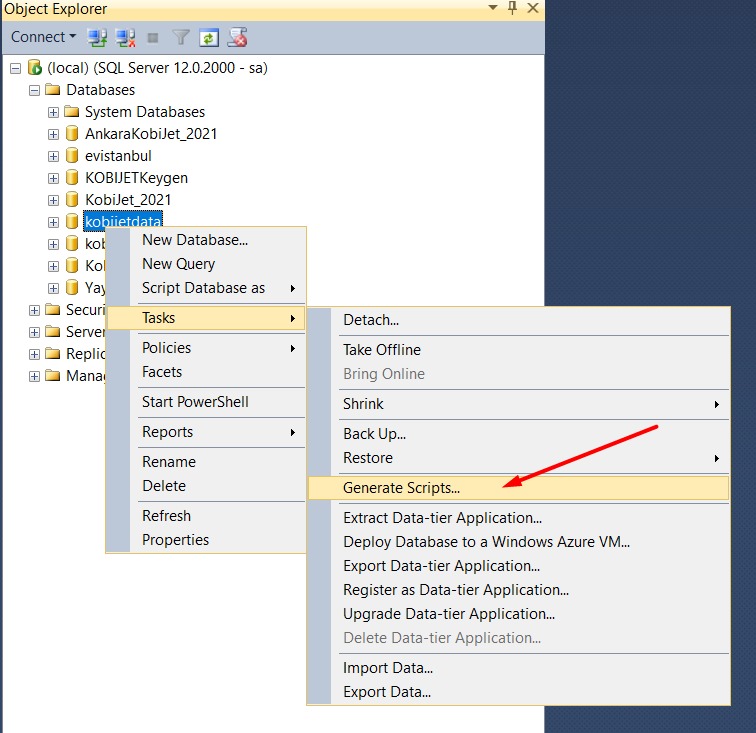Choose New Database... from the context menu
Image resolution: width=756 pixels, height=733 pixels.
click(x=206, y=240)
